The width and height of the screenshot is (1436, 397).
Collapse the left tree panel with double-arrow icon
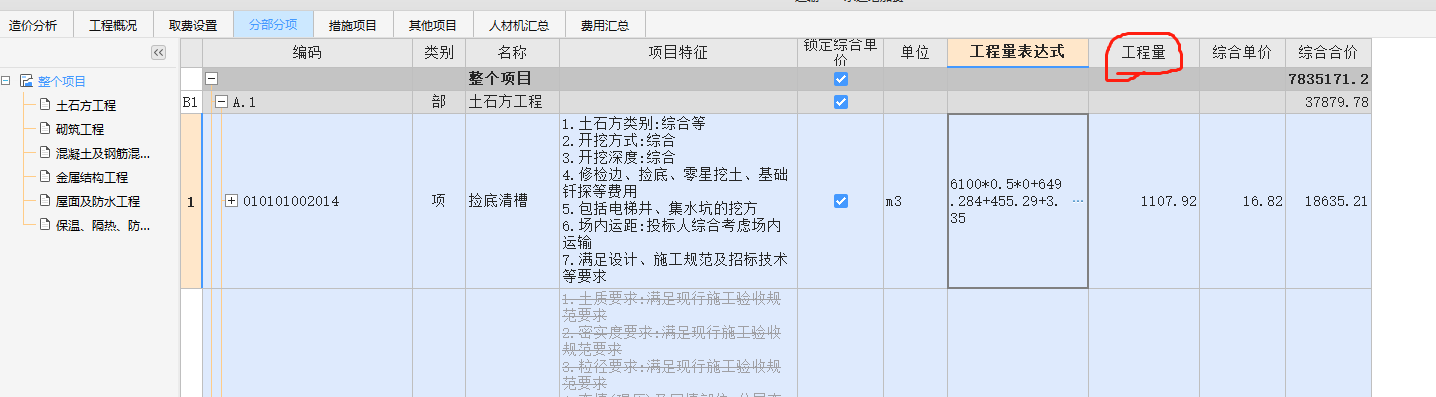click(x=158, y=52)
